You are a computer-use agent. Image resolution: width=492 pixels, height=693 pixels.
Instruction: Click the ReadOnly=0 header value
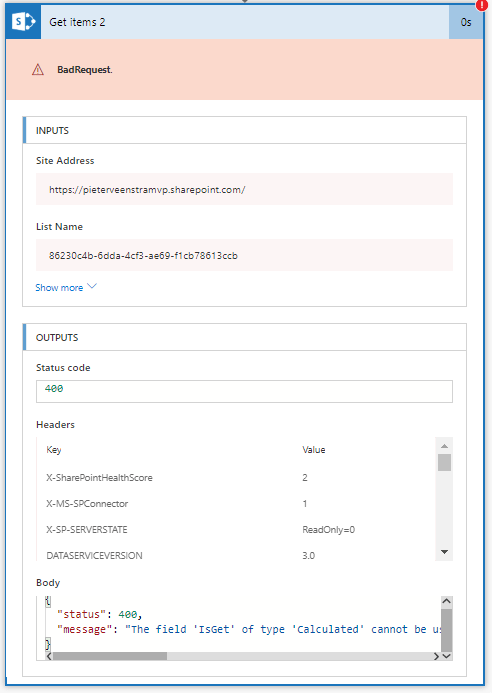tap(328, 529)
